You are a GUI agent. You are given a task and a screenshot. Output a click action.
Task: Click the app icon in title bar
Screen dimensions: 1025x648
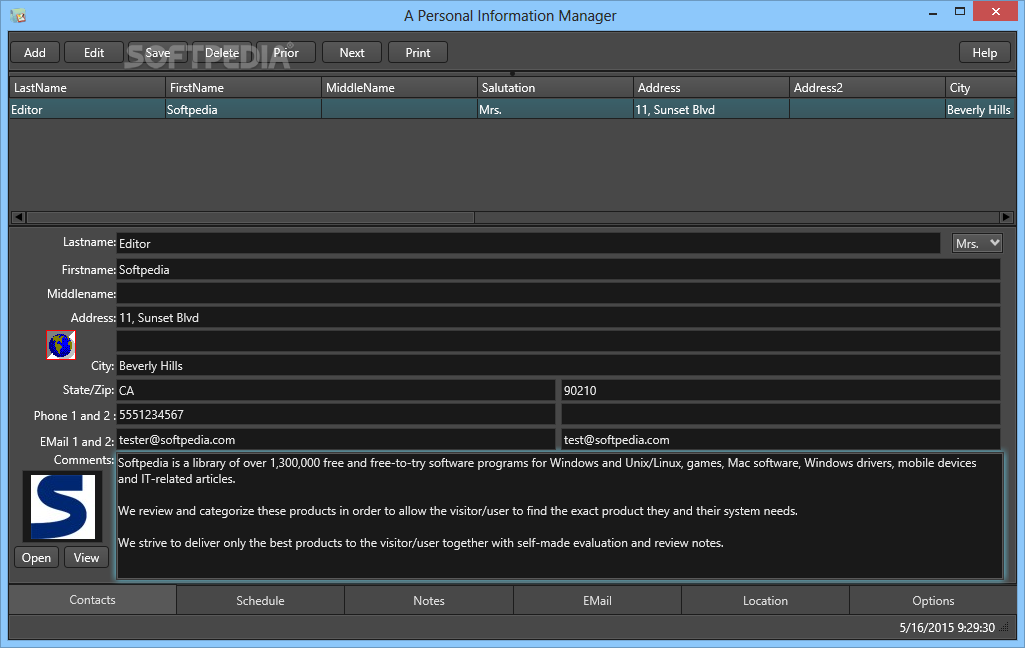(x=18, y=15)
